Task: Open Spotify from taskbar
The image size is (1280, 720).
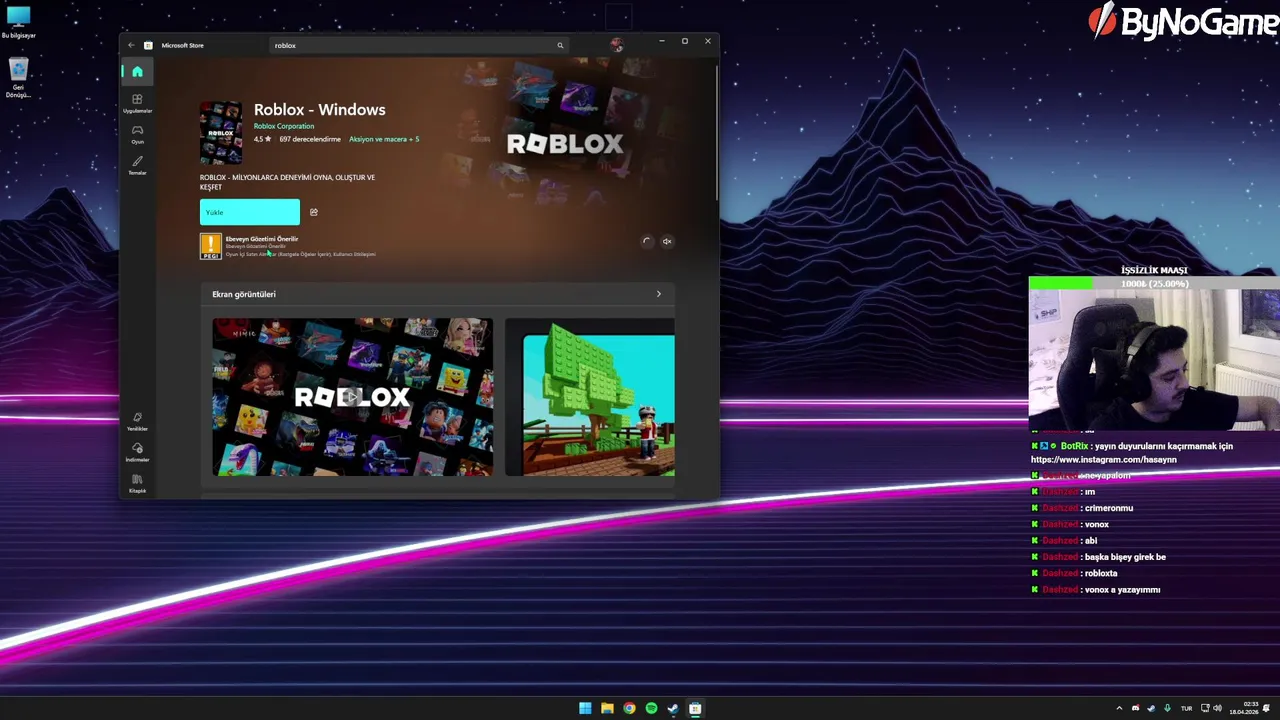Action: (651, 708)
